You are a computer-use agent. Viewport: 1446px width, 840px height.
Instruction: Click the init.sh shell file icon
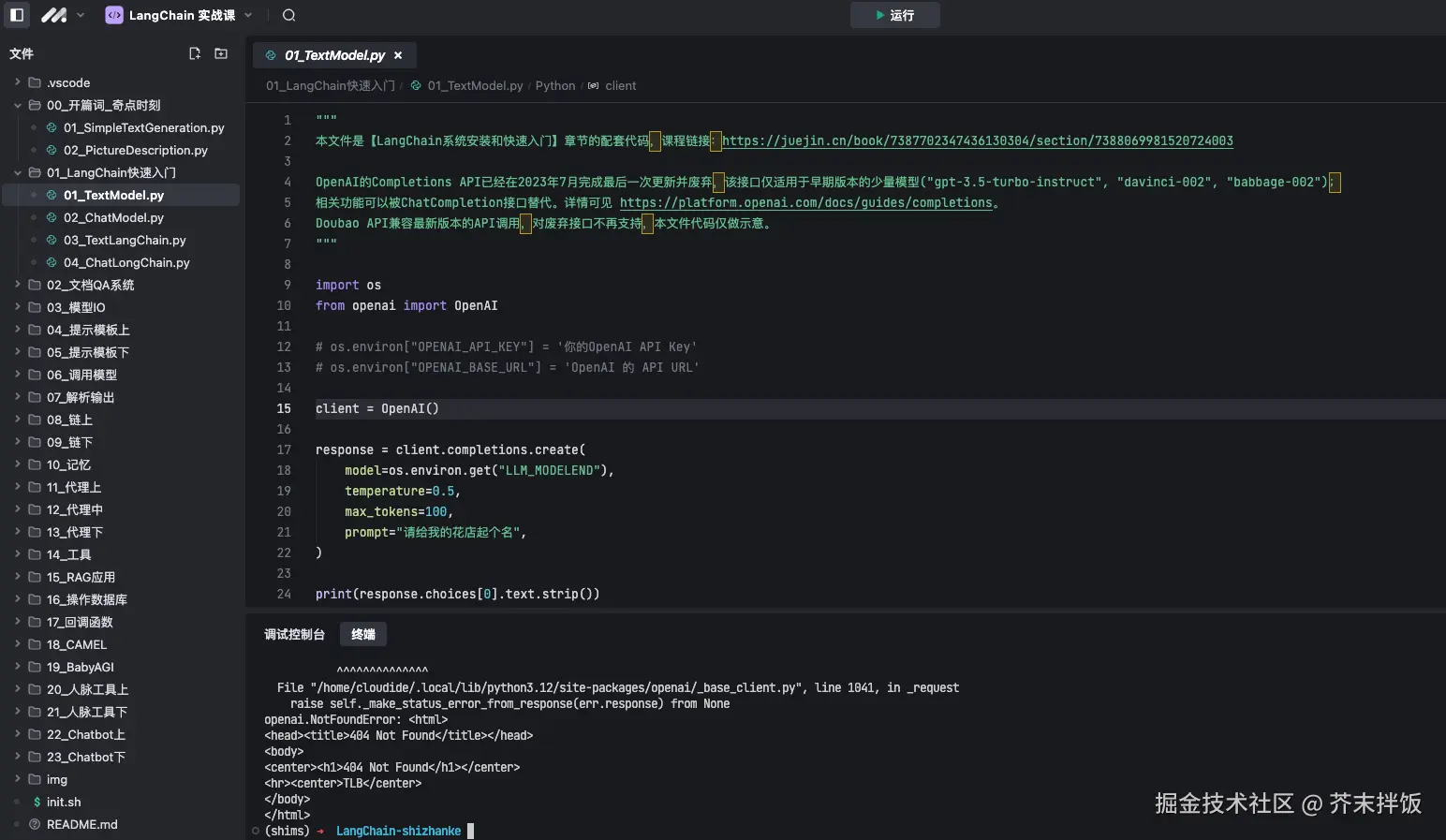[x=37, y=802]
